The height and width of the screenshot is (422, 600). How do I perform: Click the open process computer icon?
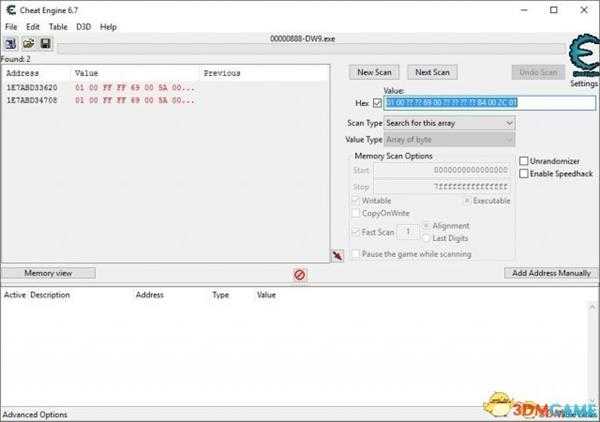pyautogui.click(x=11, y=44)
